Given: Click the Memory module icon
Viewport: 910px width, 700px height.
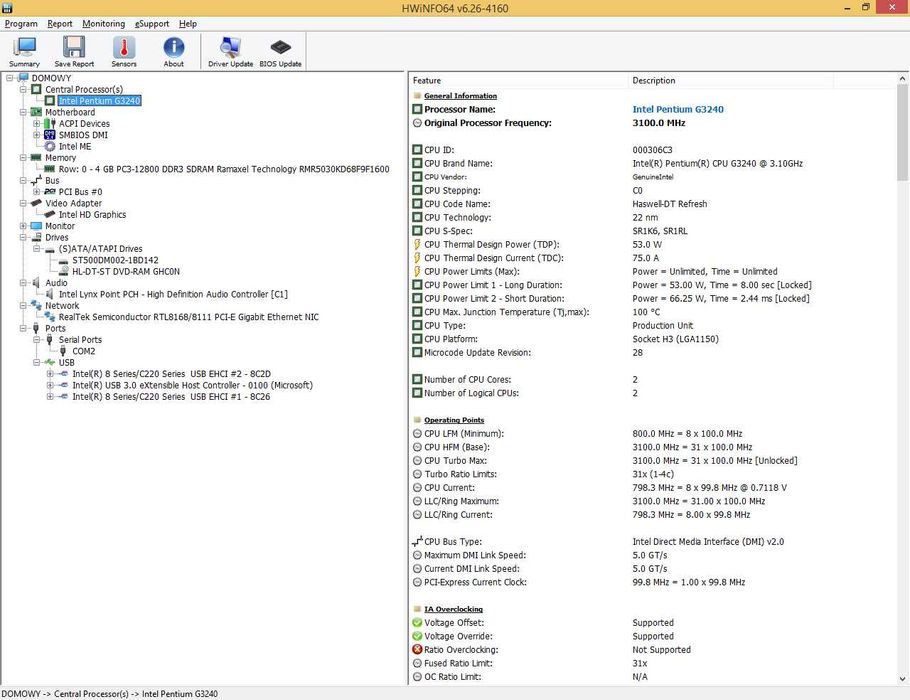Looking at the screenshot, I should pos(37,158).
